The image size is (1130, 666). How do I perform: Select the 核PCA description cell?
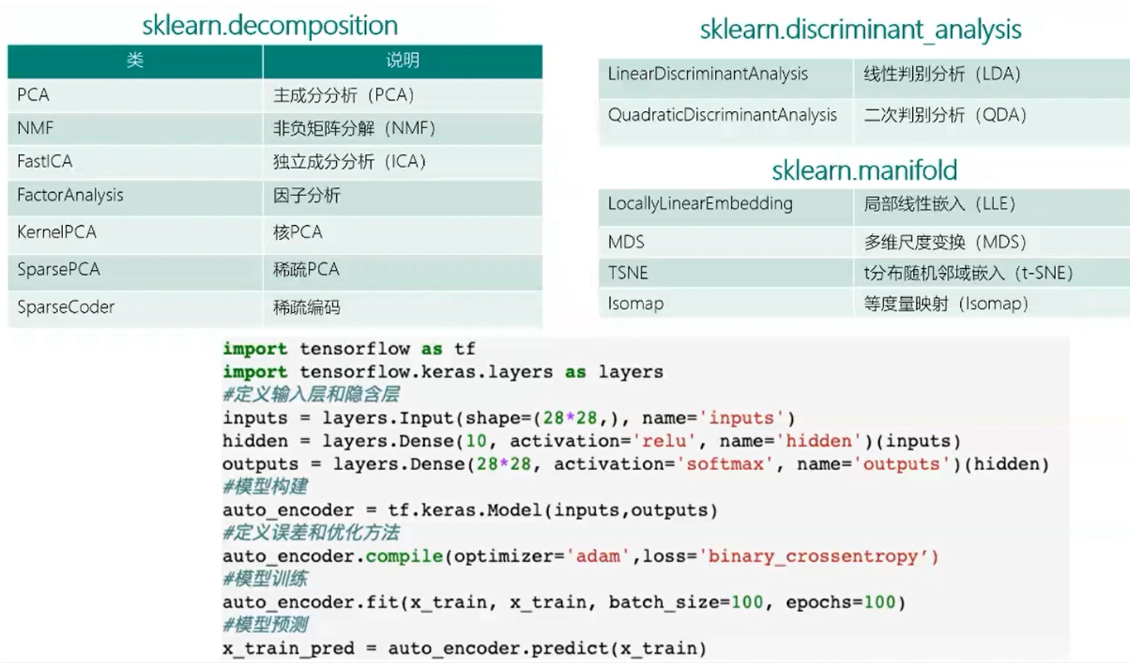tap(403, 233)
